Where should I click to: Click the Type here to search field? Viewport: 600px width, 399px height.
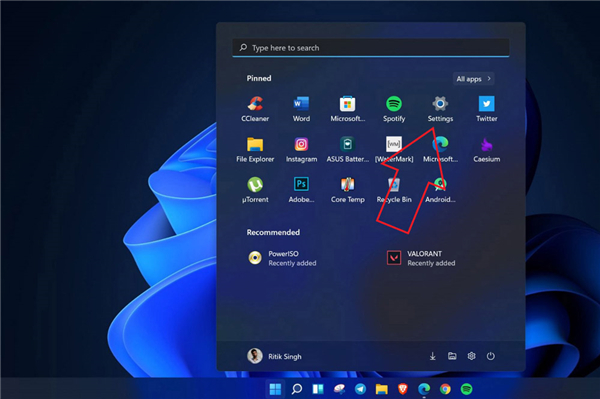click(370, 48)
